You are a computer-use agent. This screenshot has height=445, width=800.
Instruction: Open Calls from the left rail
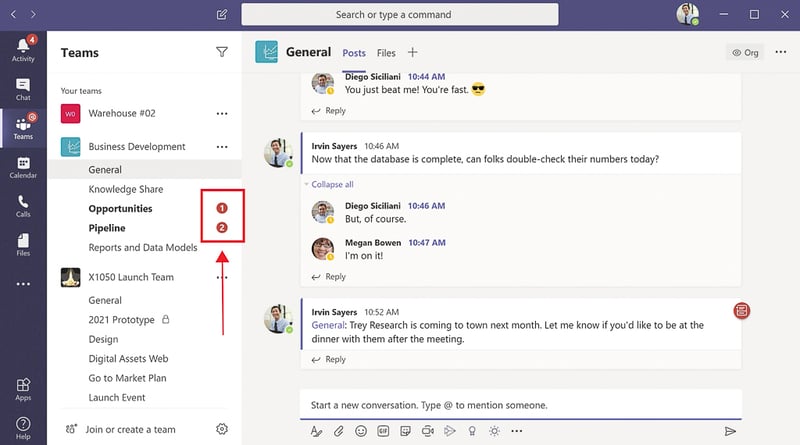pyautogui.click(x=23, y=206)
